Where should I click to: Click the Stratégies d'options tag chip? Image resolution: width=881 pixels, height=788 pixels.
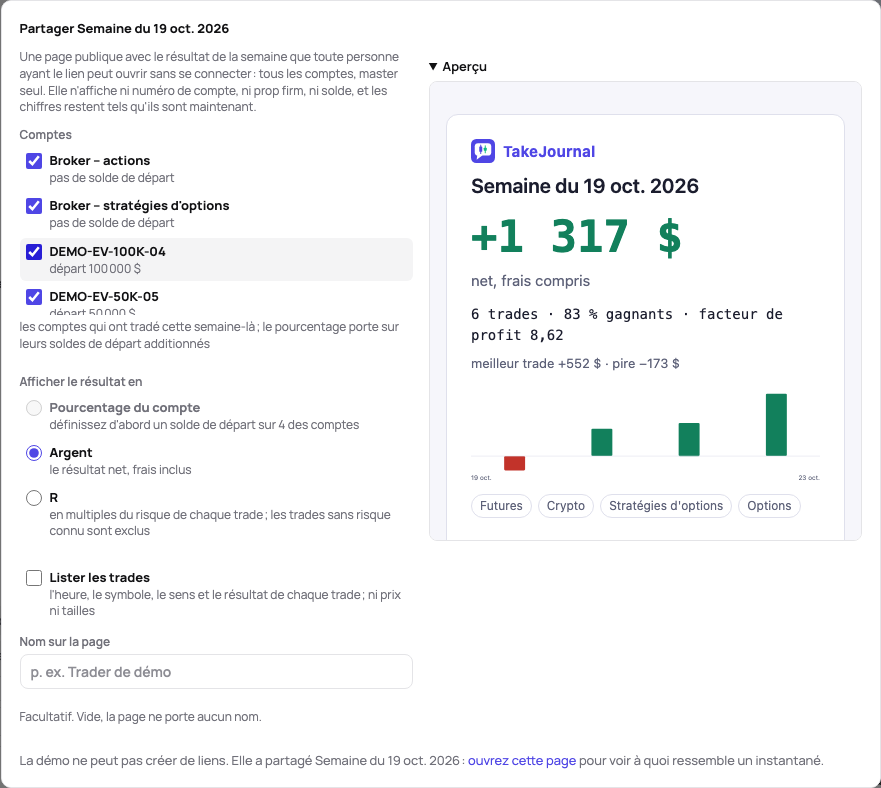tap(666, 506)
